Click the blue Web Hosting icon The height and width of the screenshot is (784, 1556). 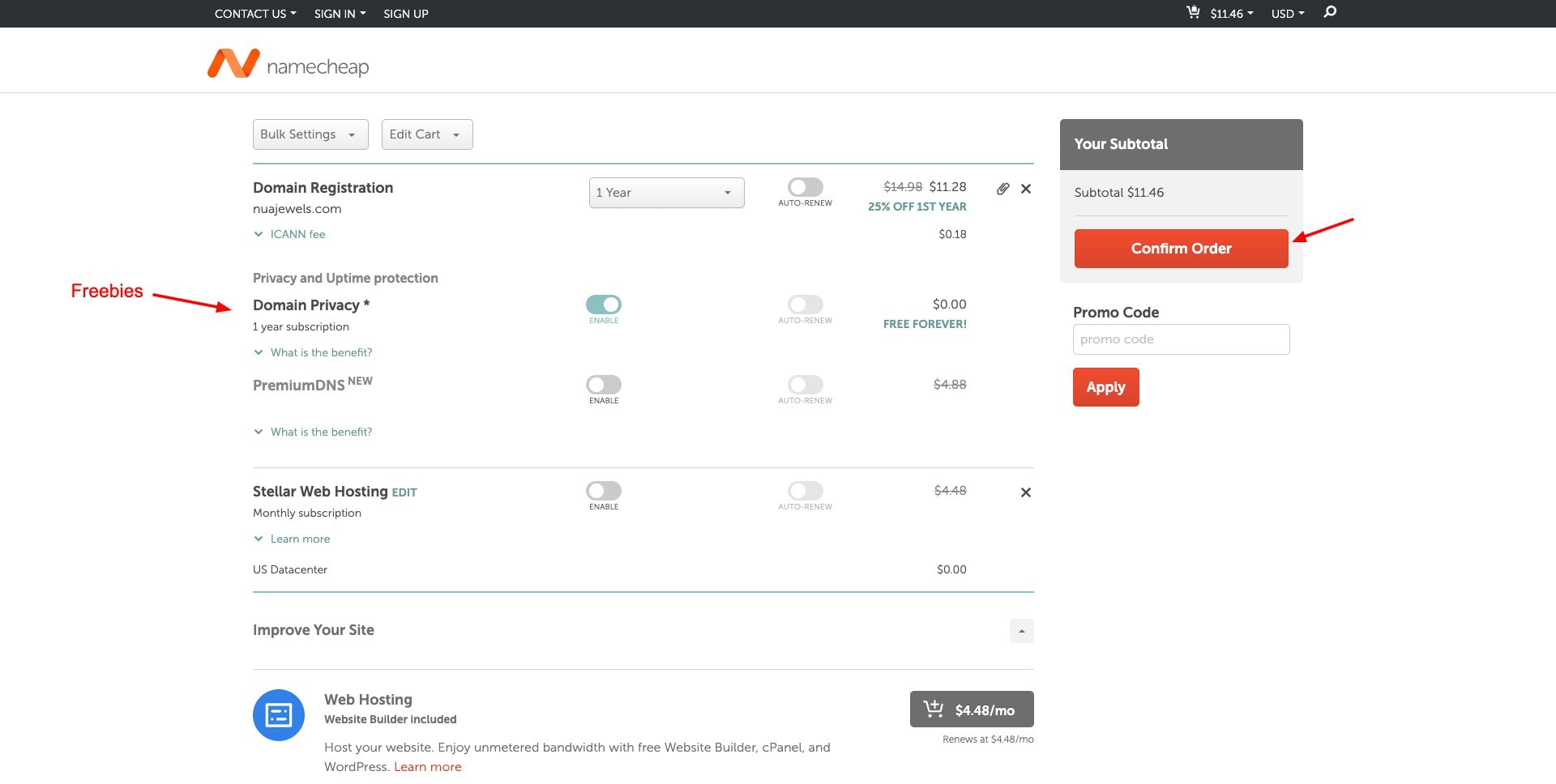click(279, 715)
